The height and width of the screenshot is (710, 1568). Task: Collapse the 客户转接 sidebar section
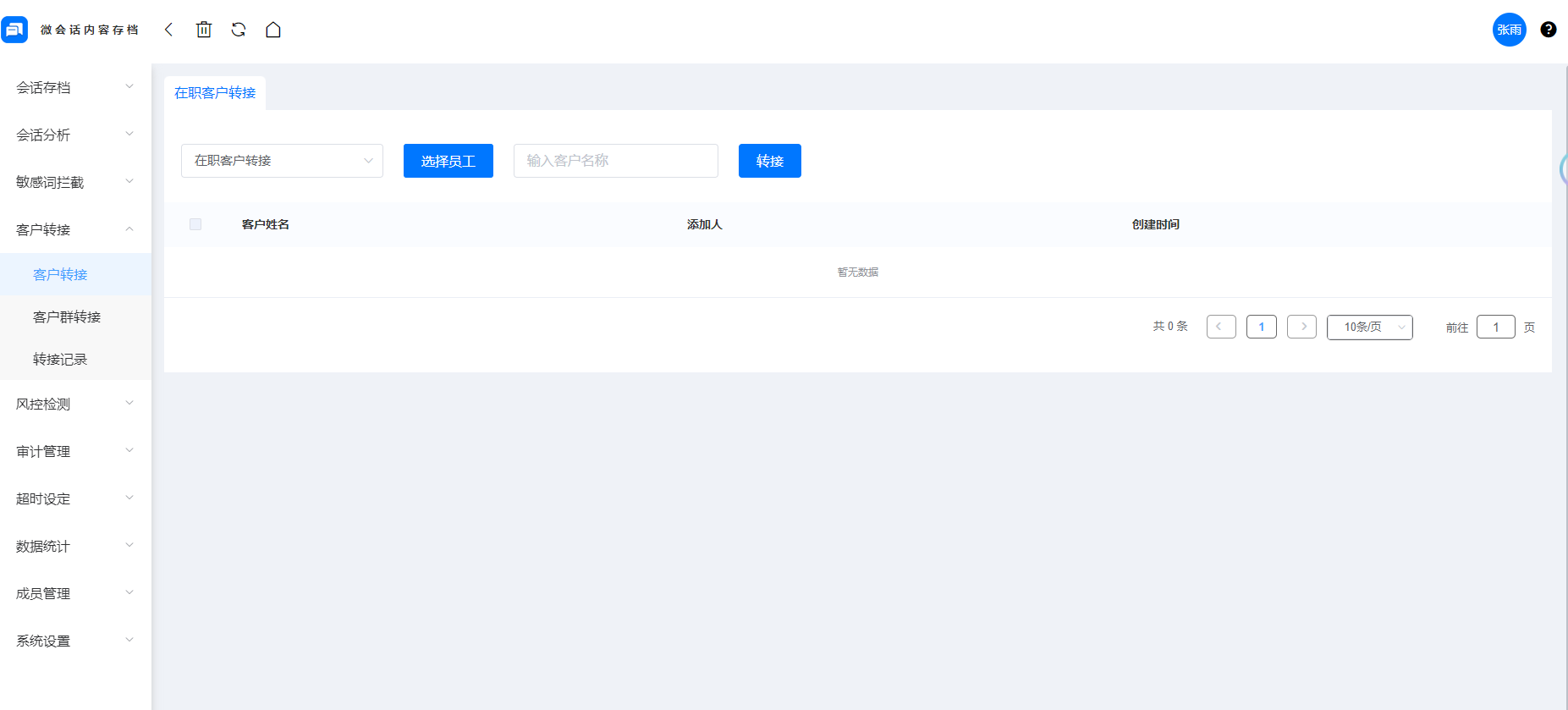(x=74, y=229)
